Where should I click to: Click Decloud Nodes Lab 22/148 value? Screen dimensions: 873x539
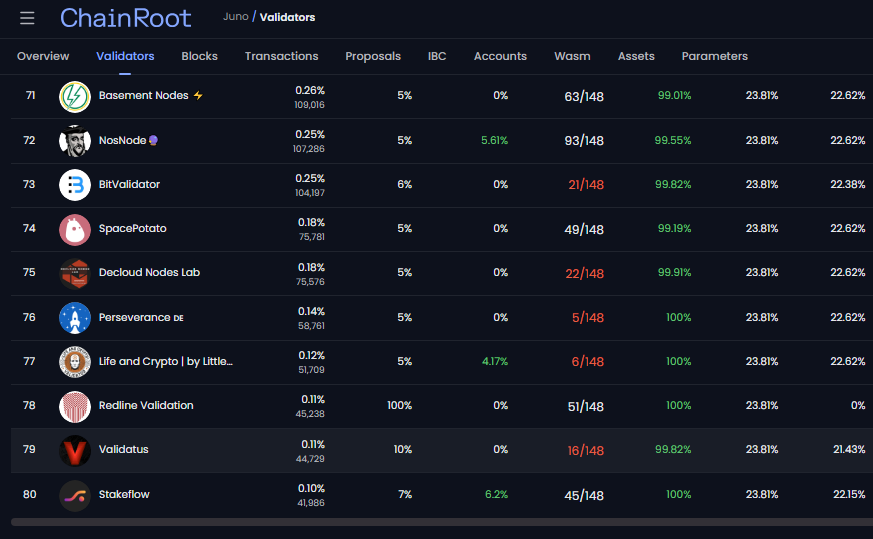pyautogui.click(x=585, y=273)
